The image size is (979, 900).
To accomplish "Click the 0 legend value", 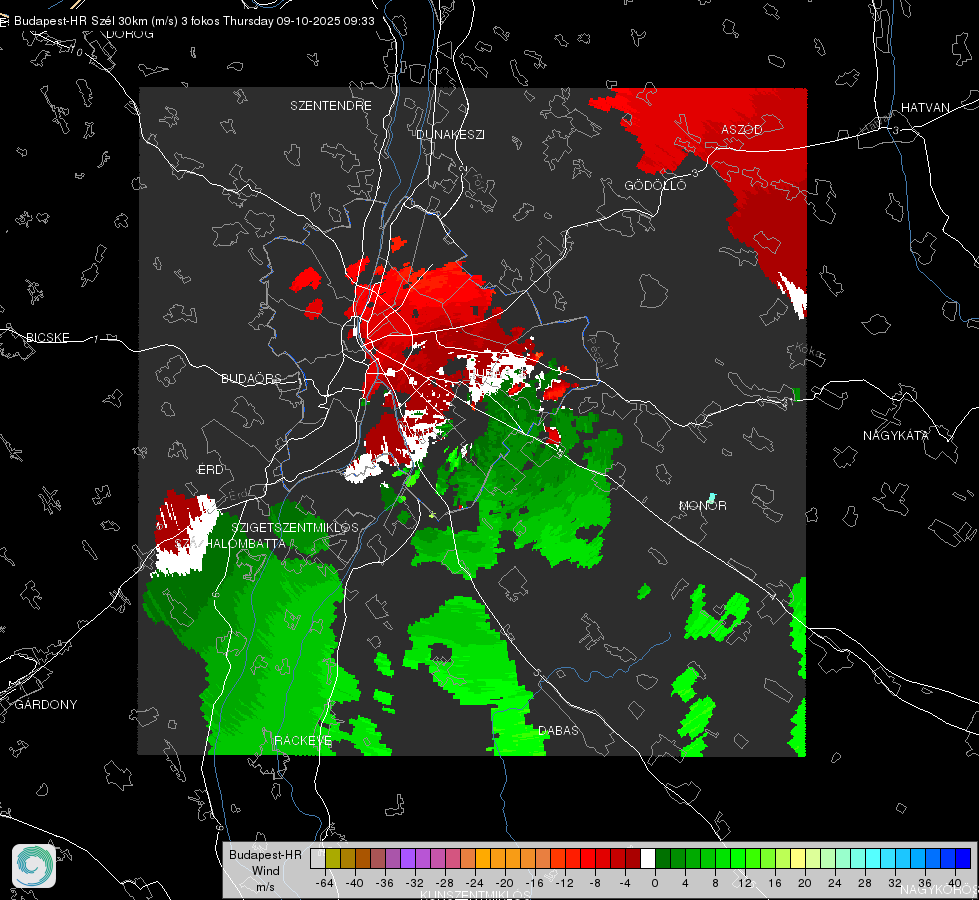I will (655, 883).
